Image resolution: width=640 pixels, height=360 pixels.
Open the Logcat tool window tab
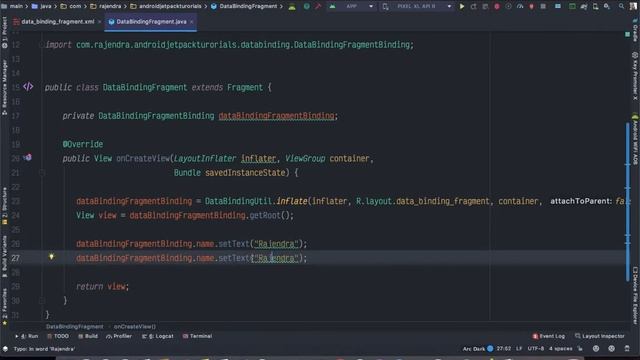click(158, 336)
